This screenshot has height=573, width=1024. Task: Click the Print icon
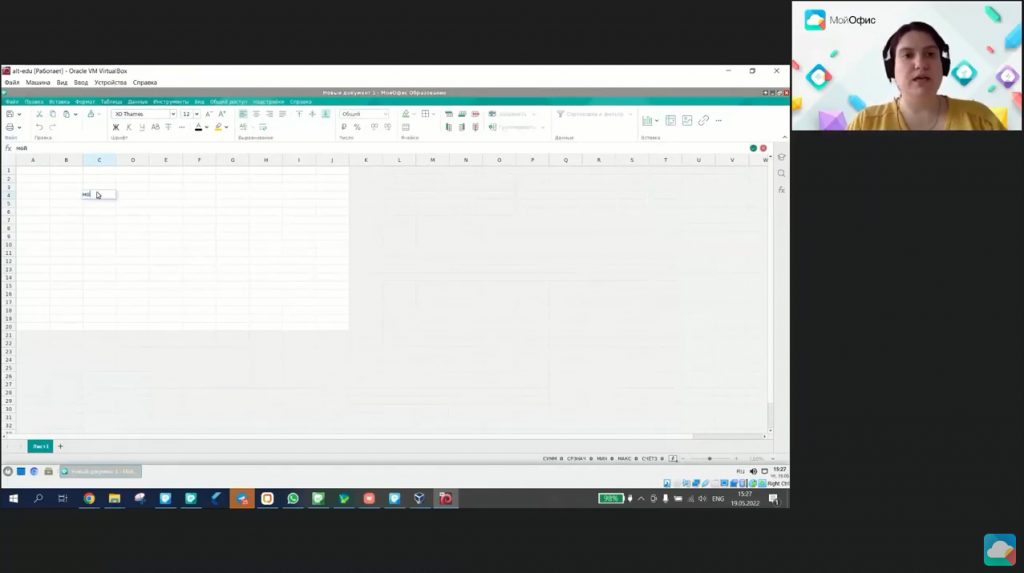point(10,127)
